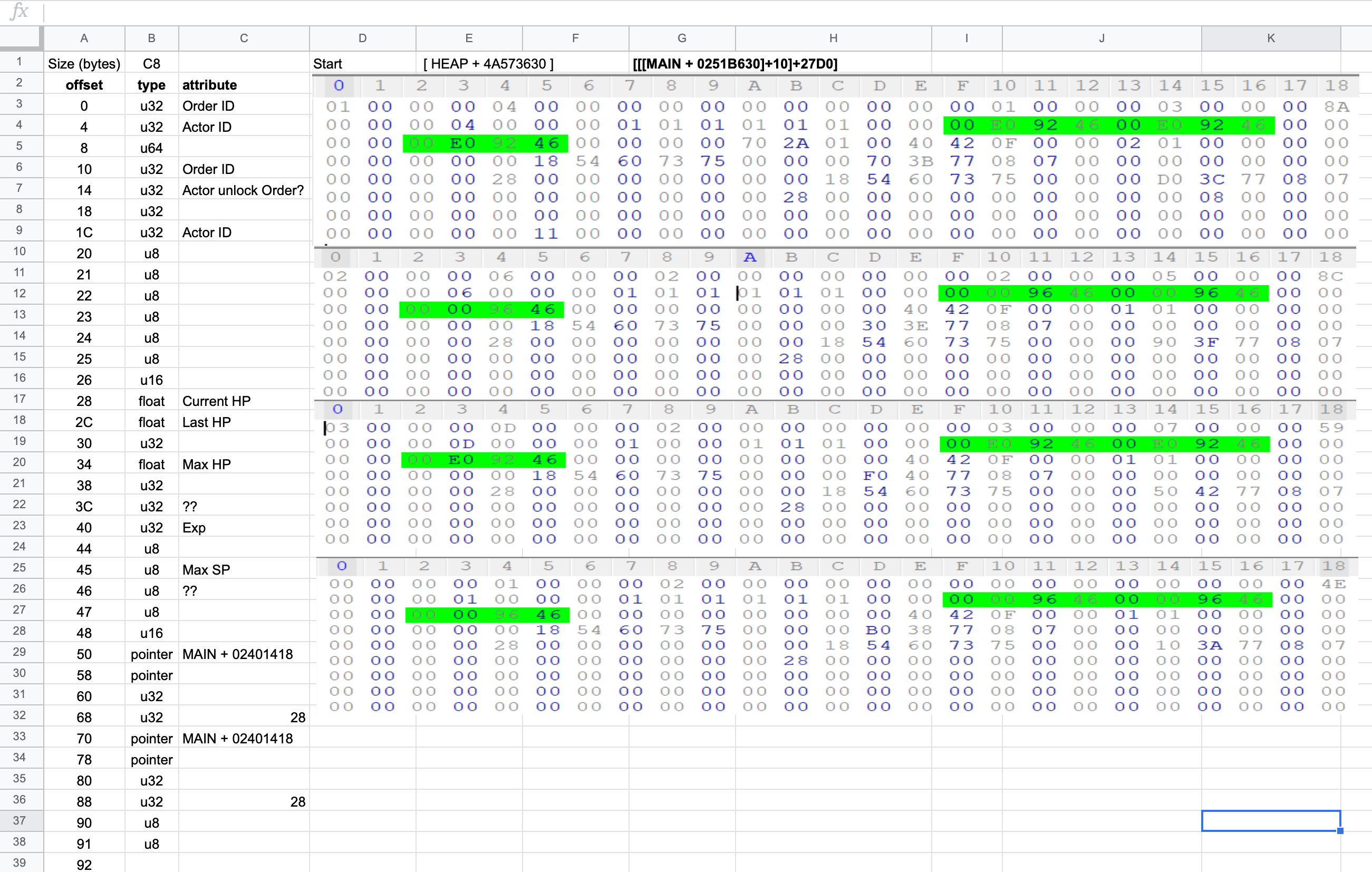
Task: Click the "Size (bytes)" cell
Action: [84, 63]
